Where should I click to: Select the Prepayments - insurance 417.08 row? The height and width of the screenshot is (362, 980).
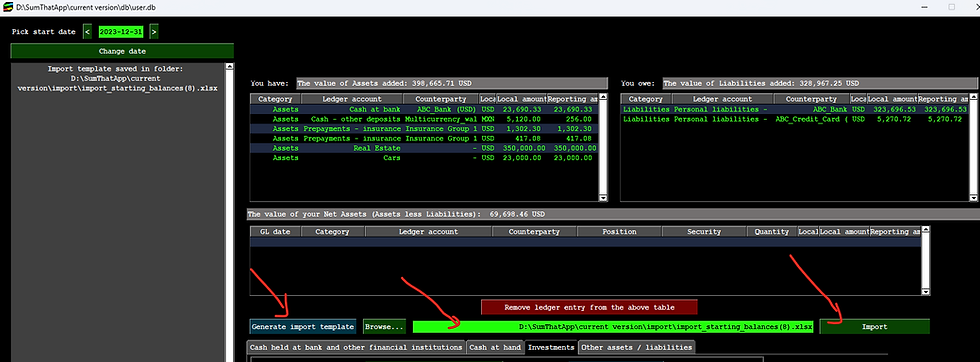tap(424, 138)
